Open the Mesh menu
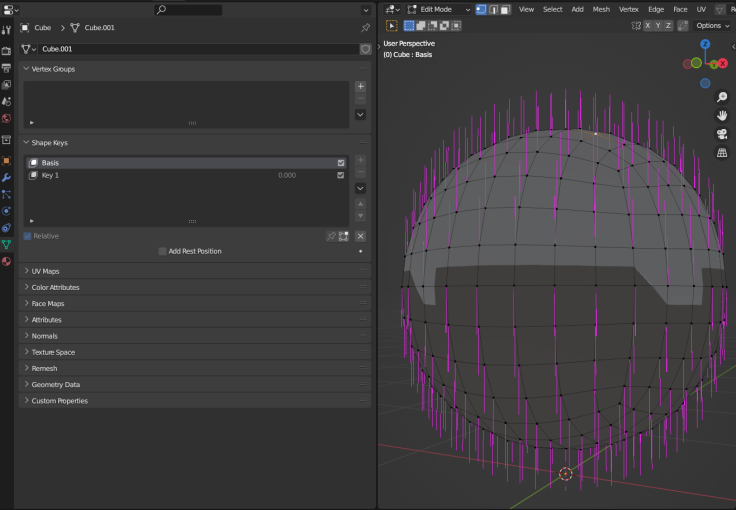 tap(601, 9)
